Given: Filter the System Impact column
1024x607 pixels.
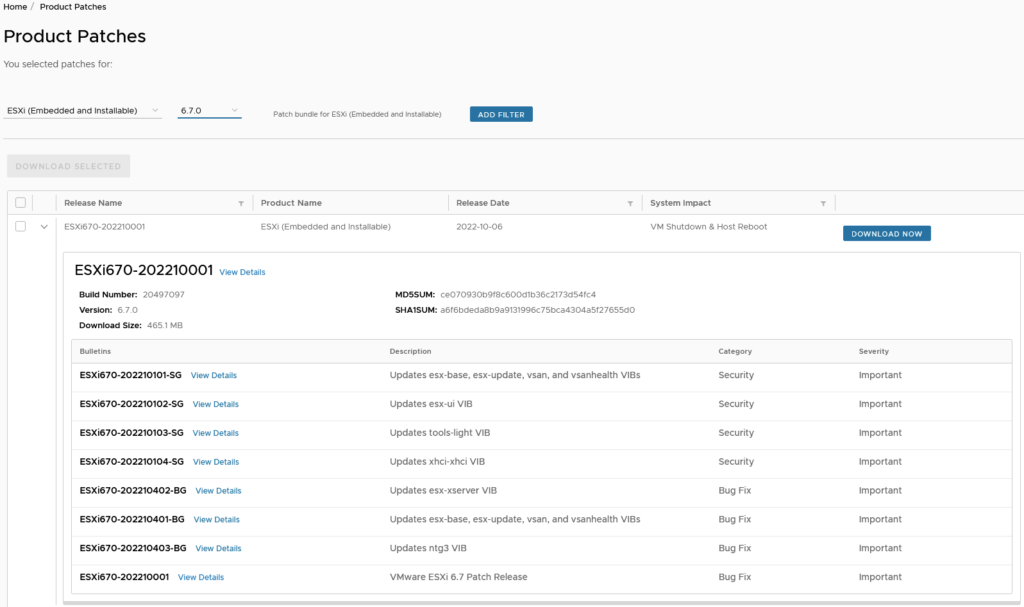Looking at the screenshot, I should click(823, 204).
